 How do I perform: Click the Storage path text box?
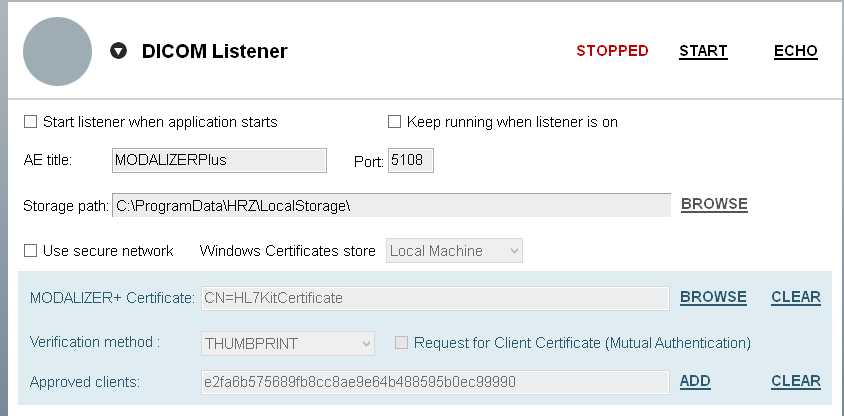[390, 205]
